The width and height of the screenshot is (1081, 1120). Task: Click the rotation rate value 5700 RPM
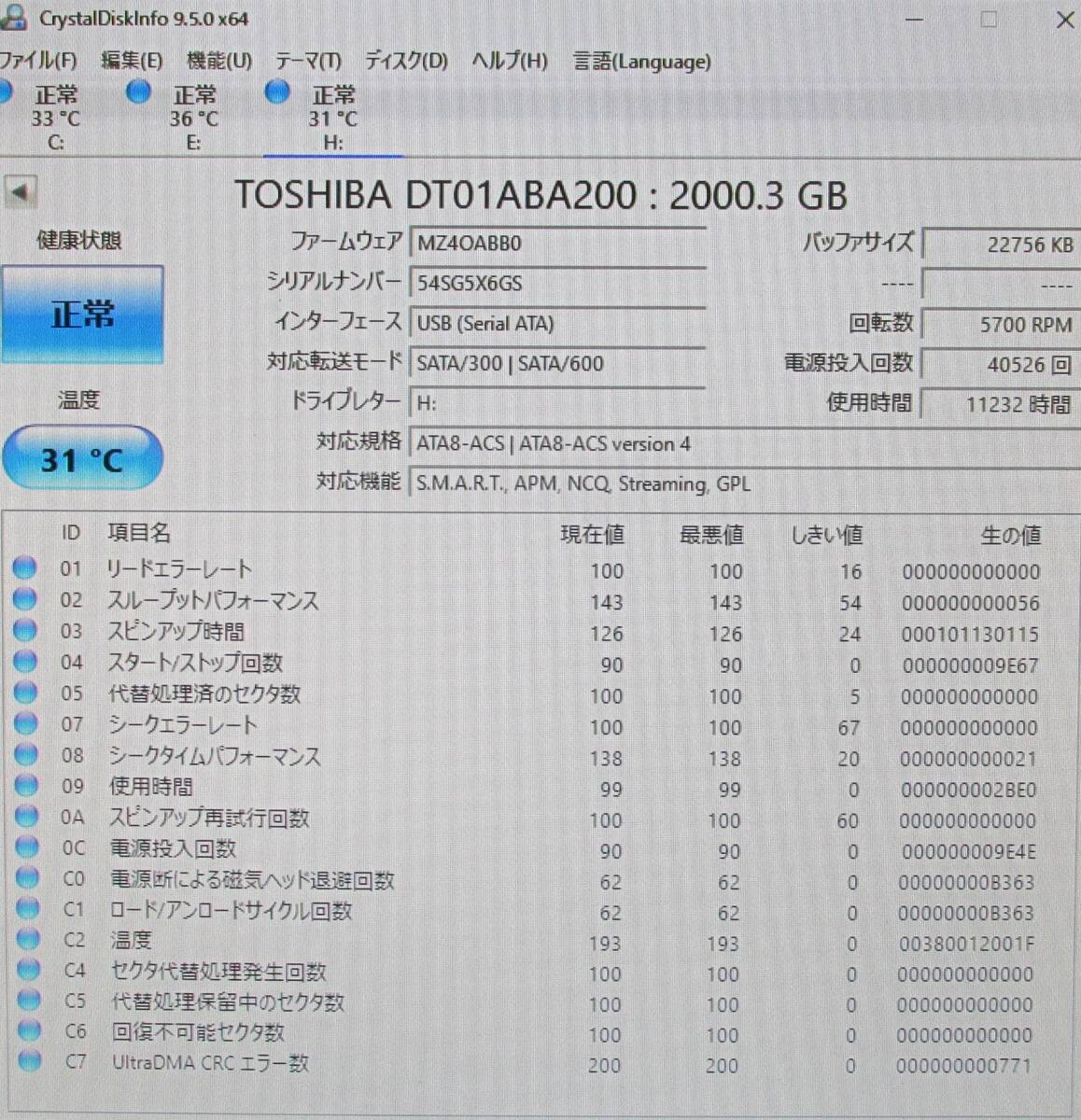click(x=1002, y=325)
